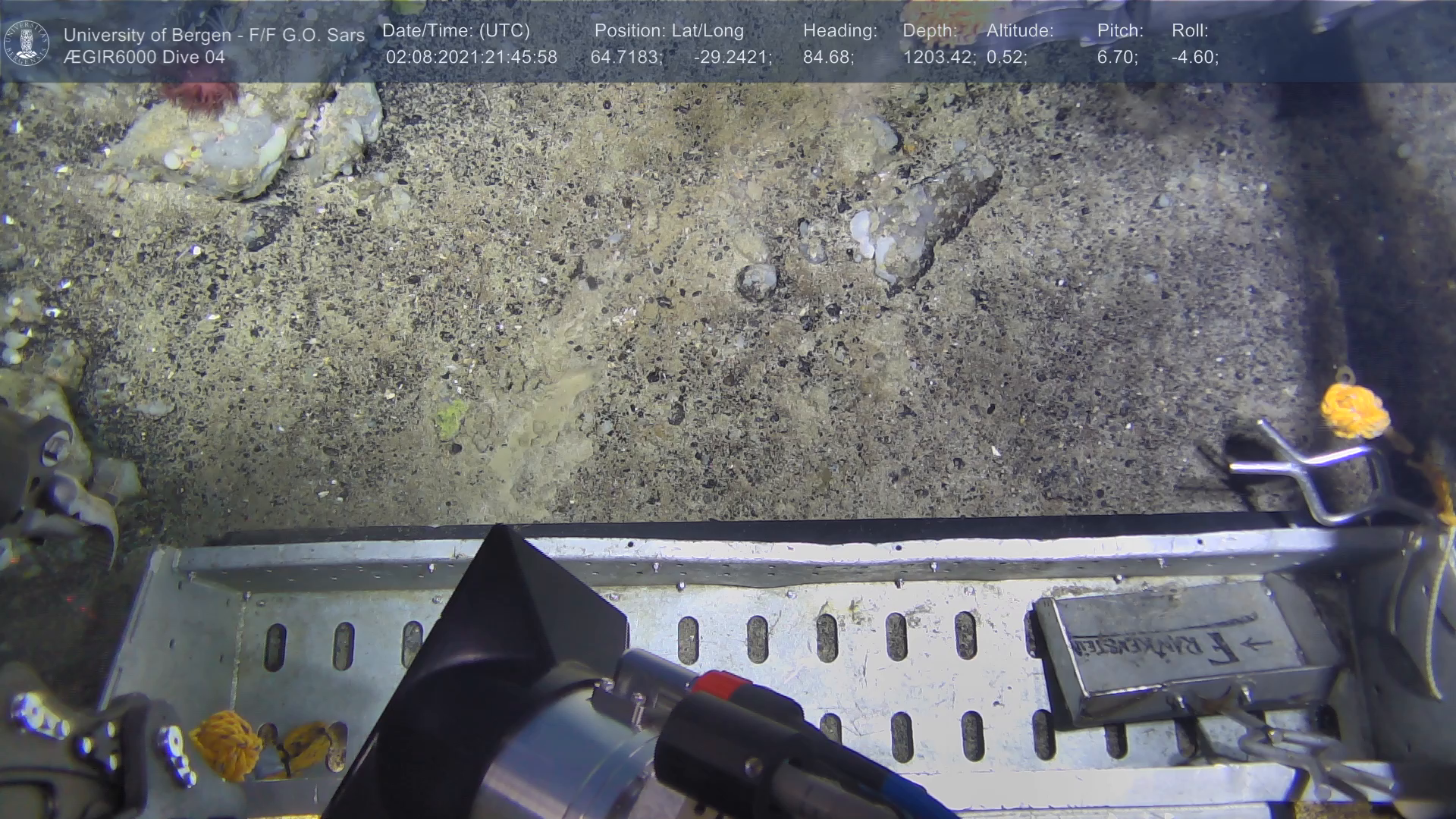Click the pitch value 6.70
1456x819 pixels.
tap(1117, 58)
